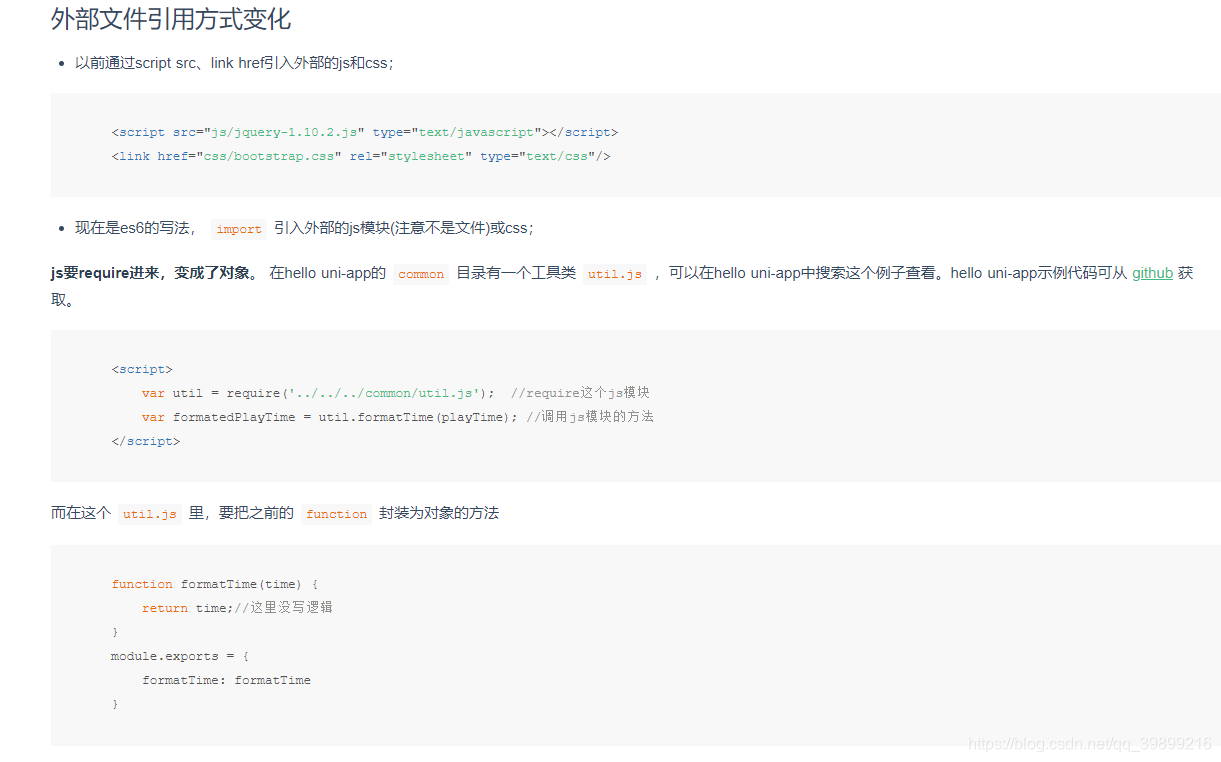Click text 封装为对象的方法
This screenshot has height=762, width=1221.
[x=439, y=513]
